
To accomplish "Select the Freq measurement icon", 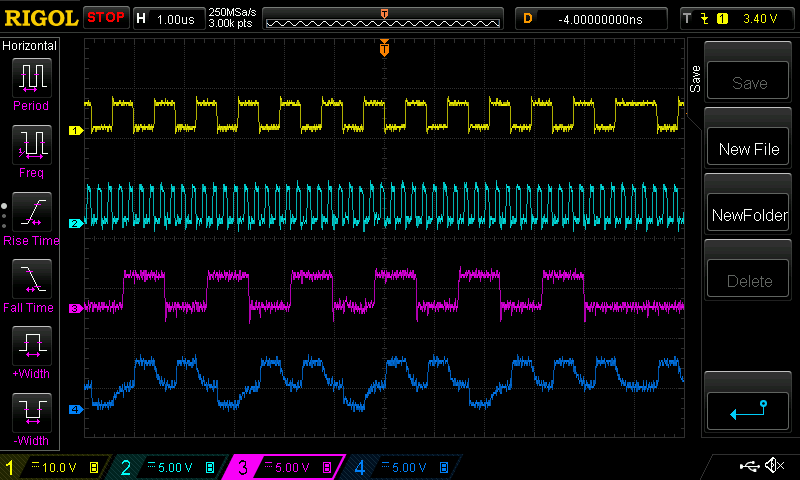I will 32,144.
